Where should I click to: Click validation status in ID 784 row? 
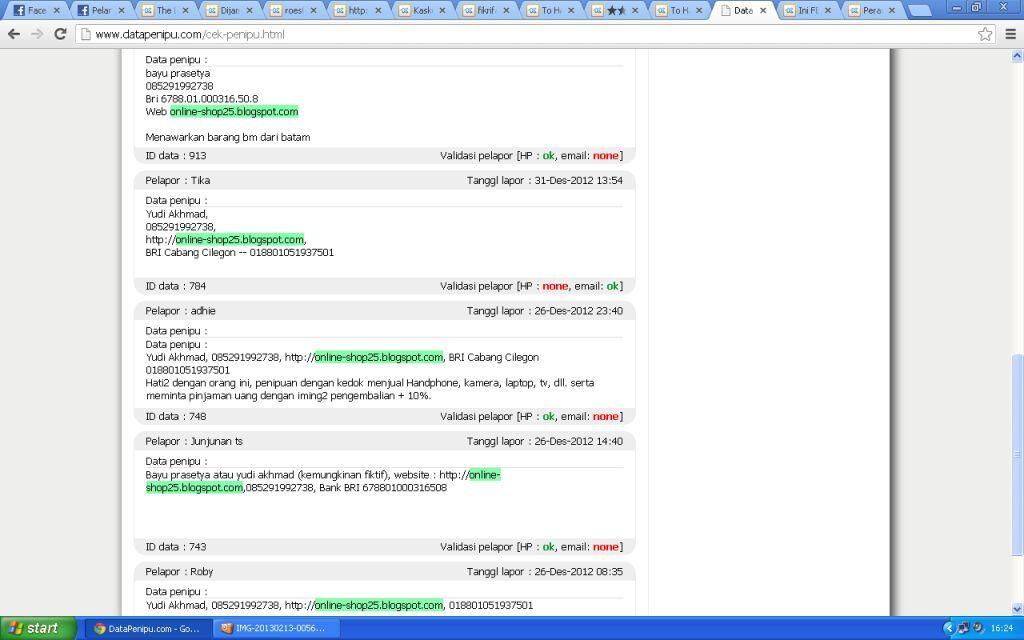click(x=532, y=286)
